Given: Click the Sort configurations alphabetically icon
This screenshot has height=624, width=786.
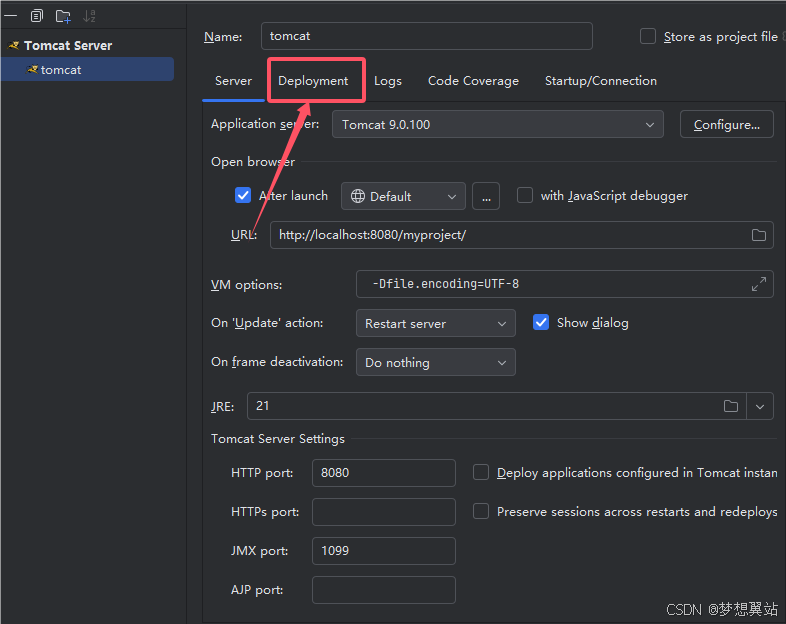Looking at the screenshot, I should [89, 16].
